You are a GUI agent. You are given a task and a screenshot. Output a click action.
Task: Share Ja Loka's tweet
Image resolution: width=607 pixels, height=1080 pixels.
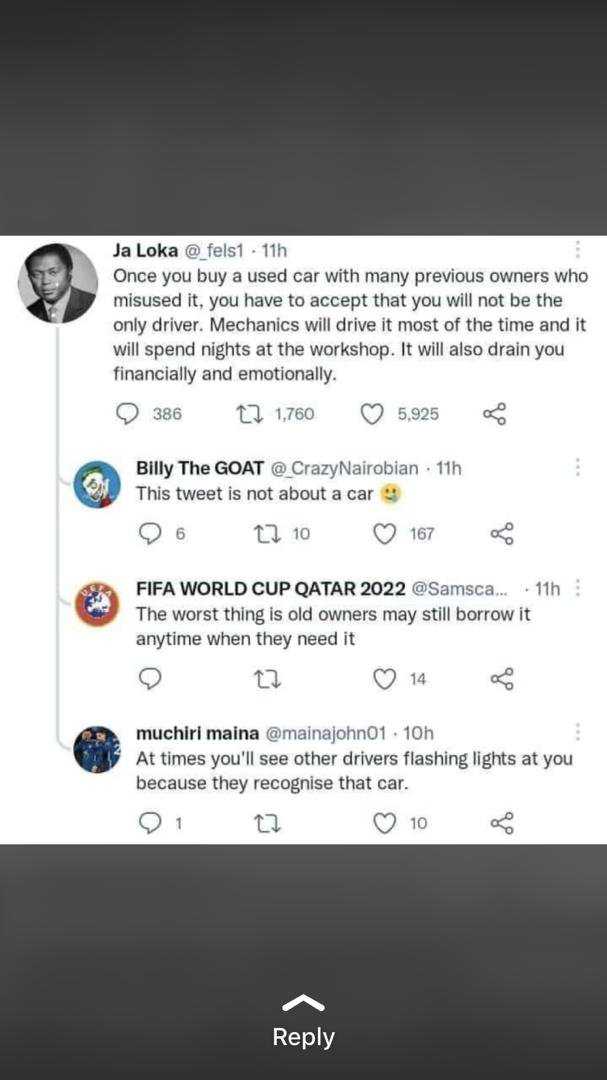pos(495,414)
